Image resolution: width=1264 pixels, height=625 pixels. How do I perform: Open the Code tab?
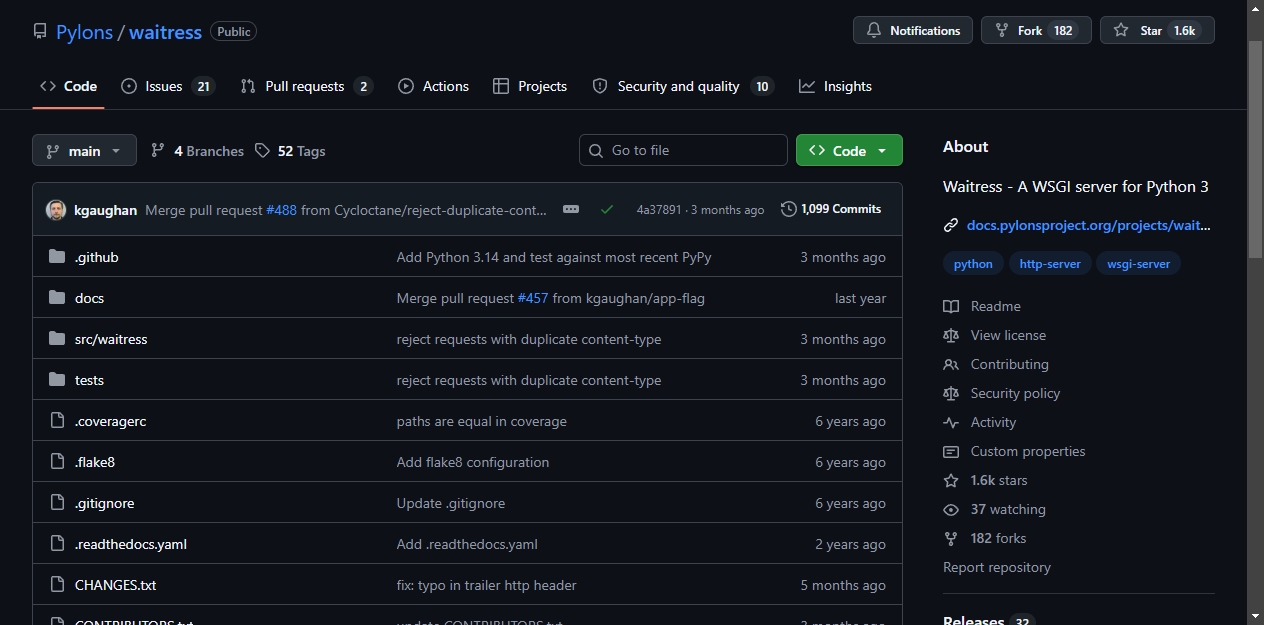coord(68,86)
